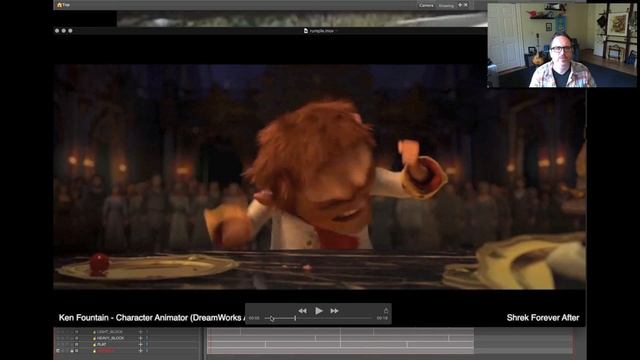640x360 pixels.
Task: Play the rumple.mov video
Action: coord(319,311)
